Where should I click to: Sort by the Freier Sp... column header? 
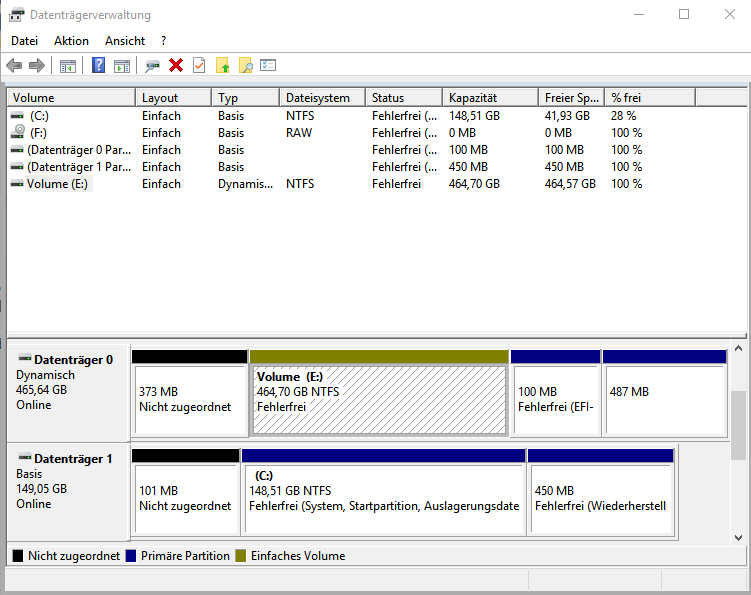coord(572,98)
